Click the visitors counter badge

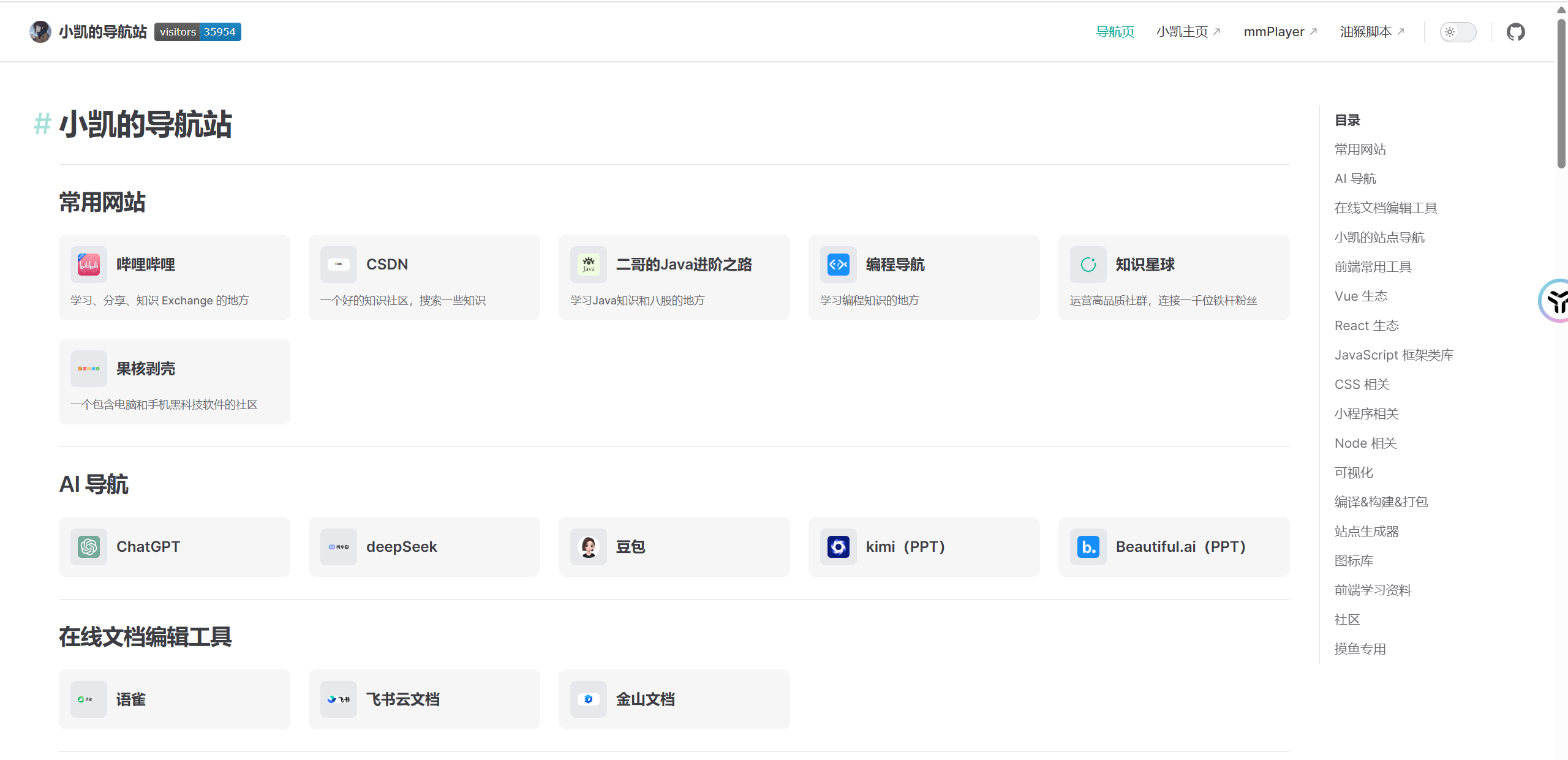(x=197, y=32)
